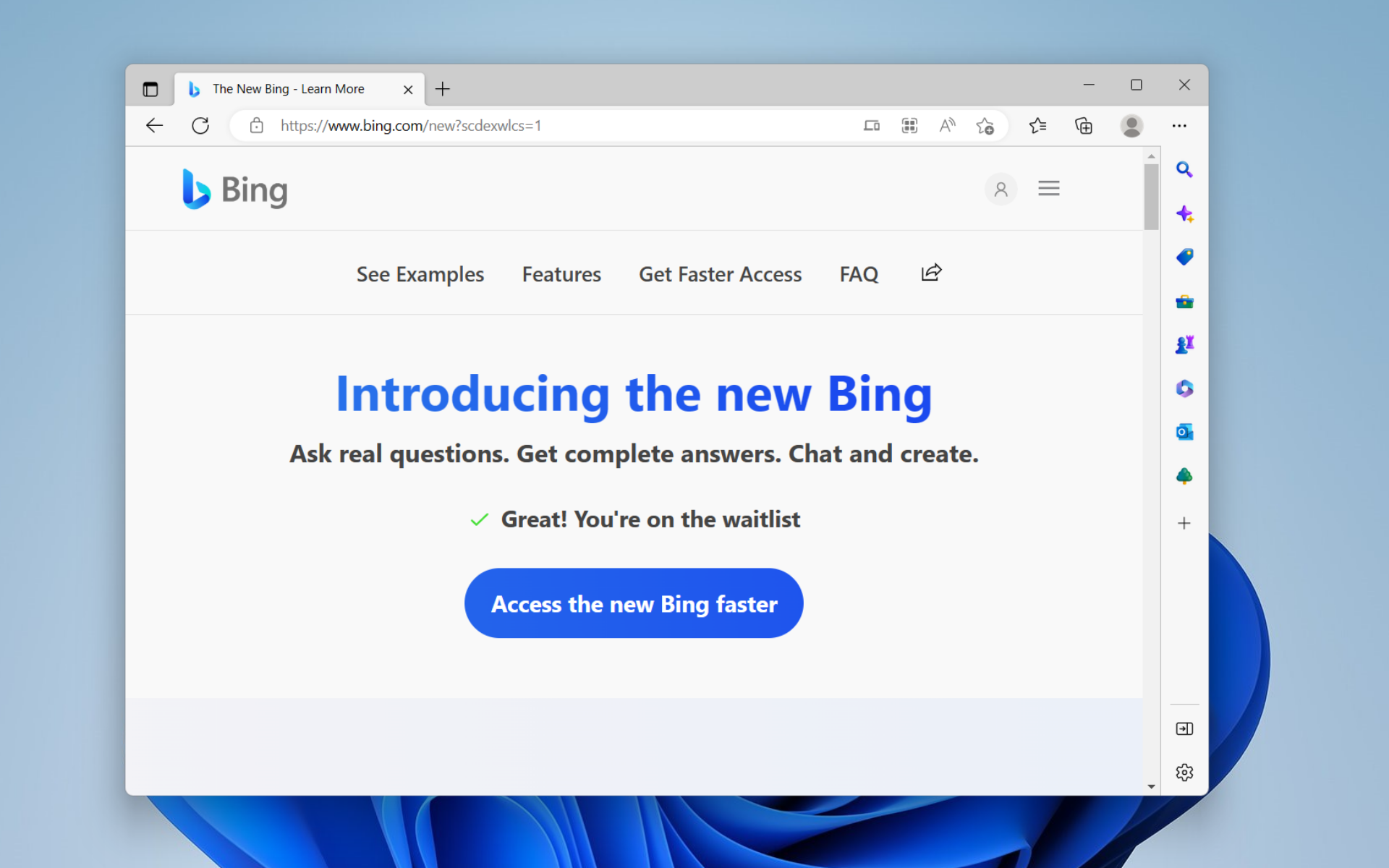Maximize the Edge window
Screen dimensions: 1389x868
pyautogui.click(x=1136, y=85)
